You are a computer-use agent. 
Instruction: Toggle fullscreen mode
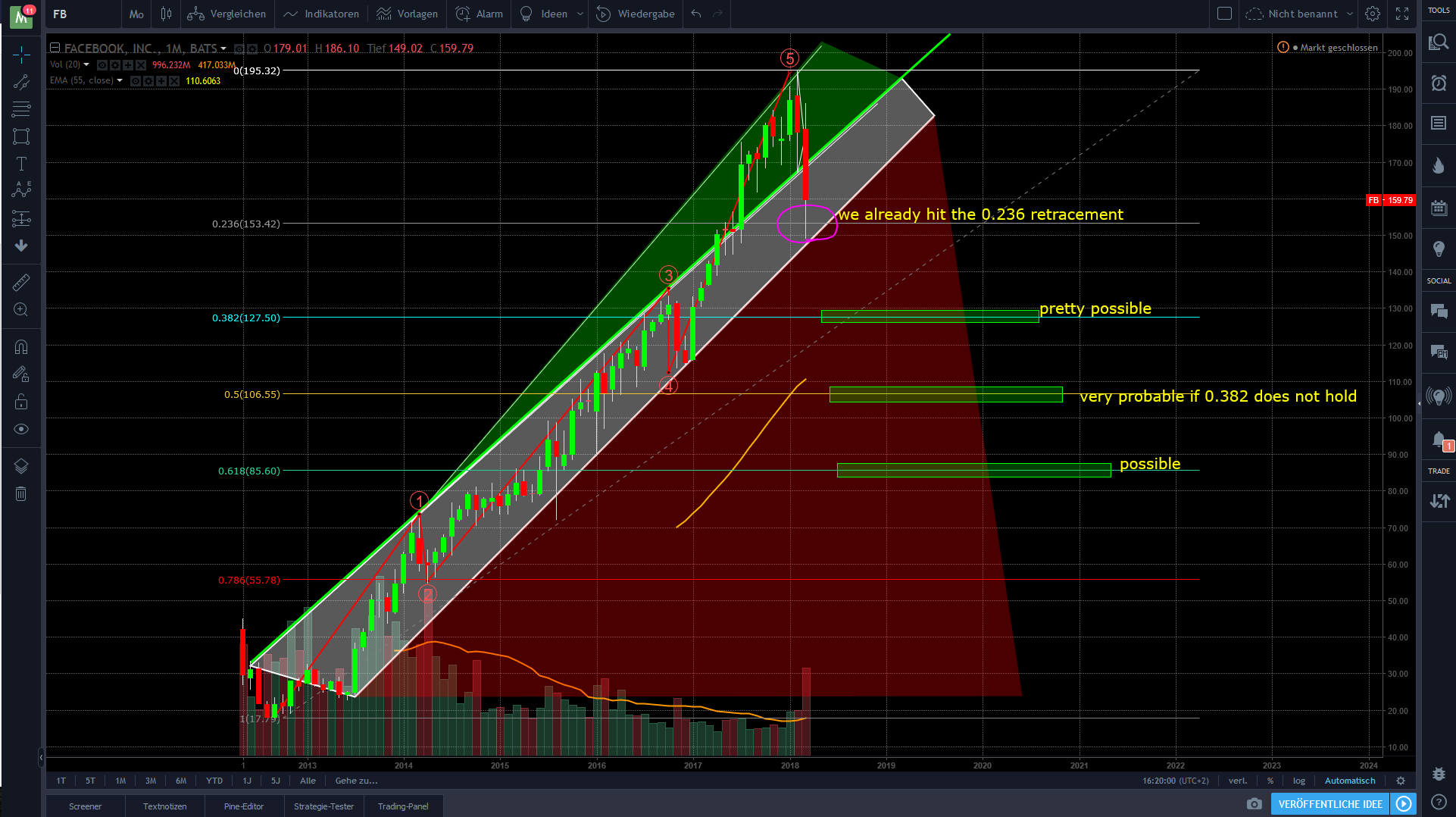coord(1402,14)
